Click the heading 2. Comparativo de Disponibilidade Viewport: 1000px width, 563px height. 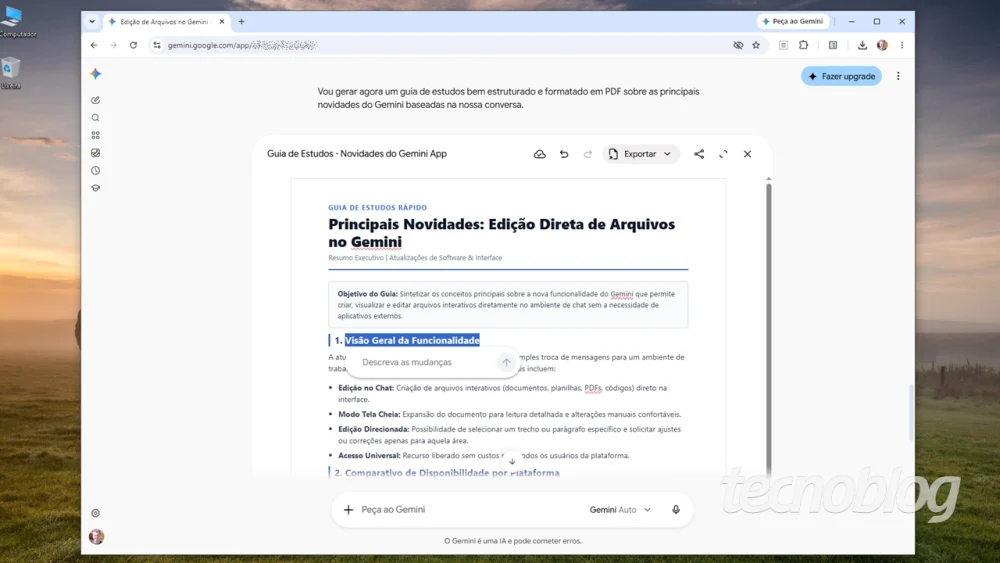[446, 473]
